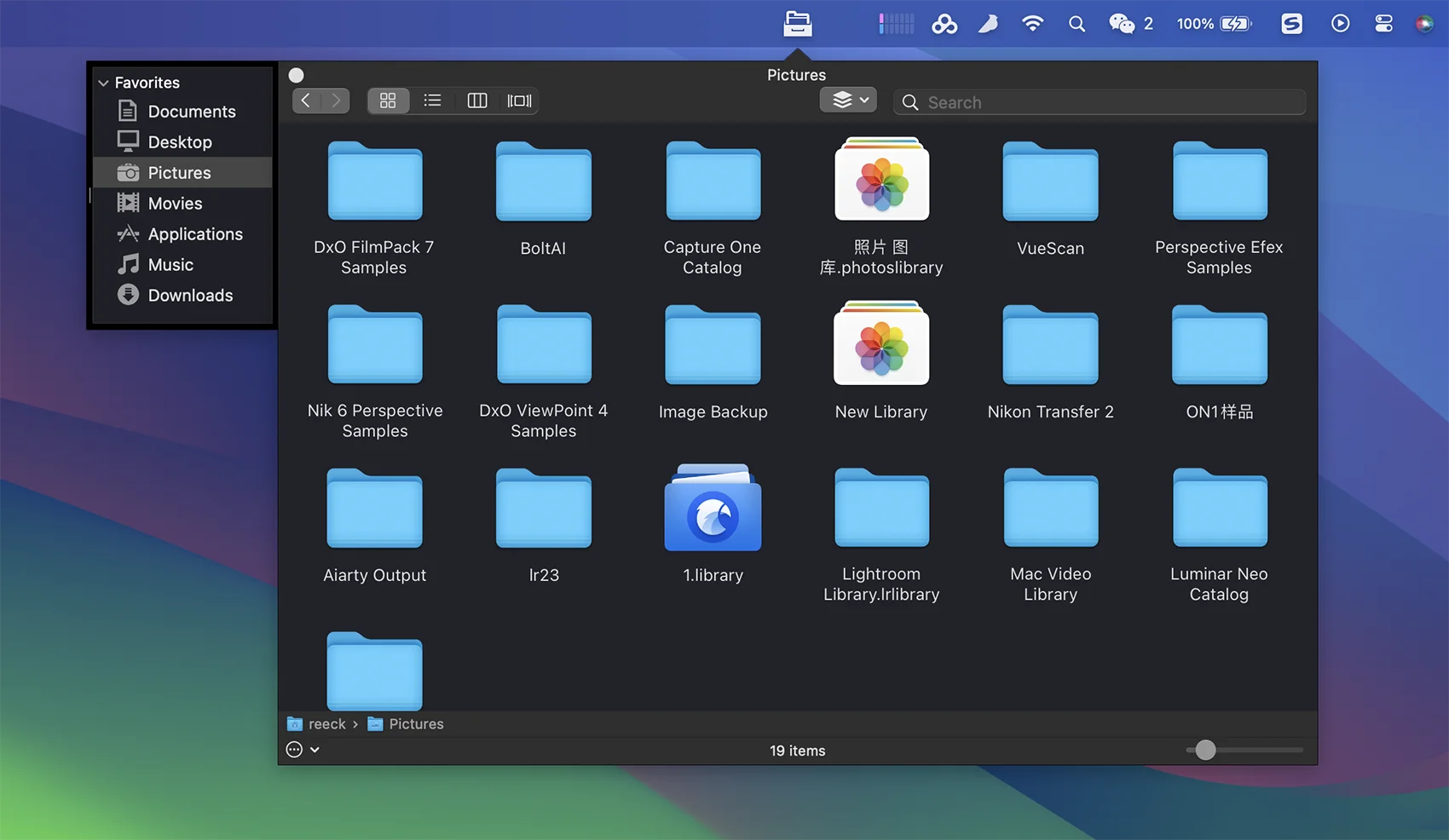
Task: Click the play circle menu bar icon
Action: point(1341,24)
